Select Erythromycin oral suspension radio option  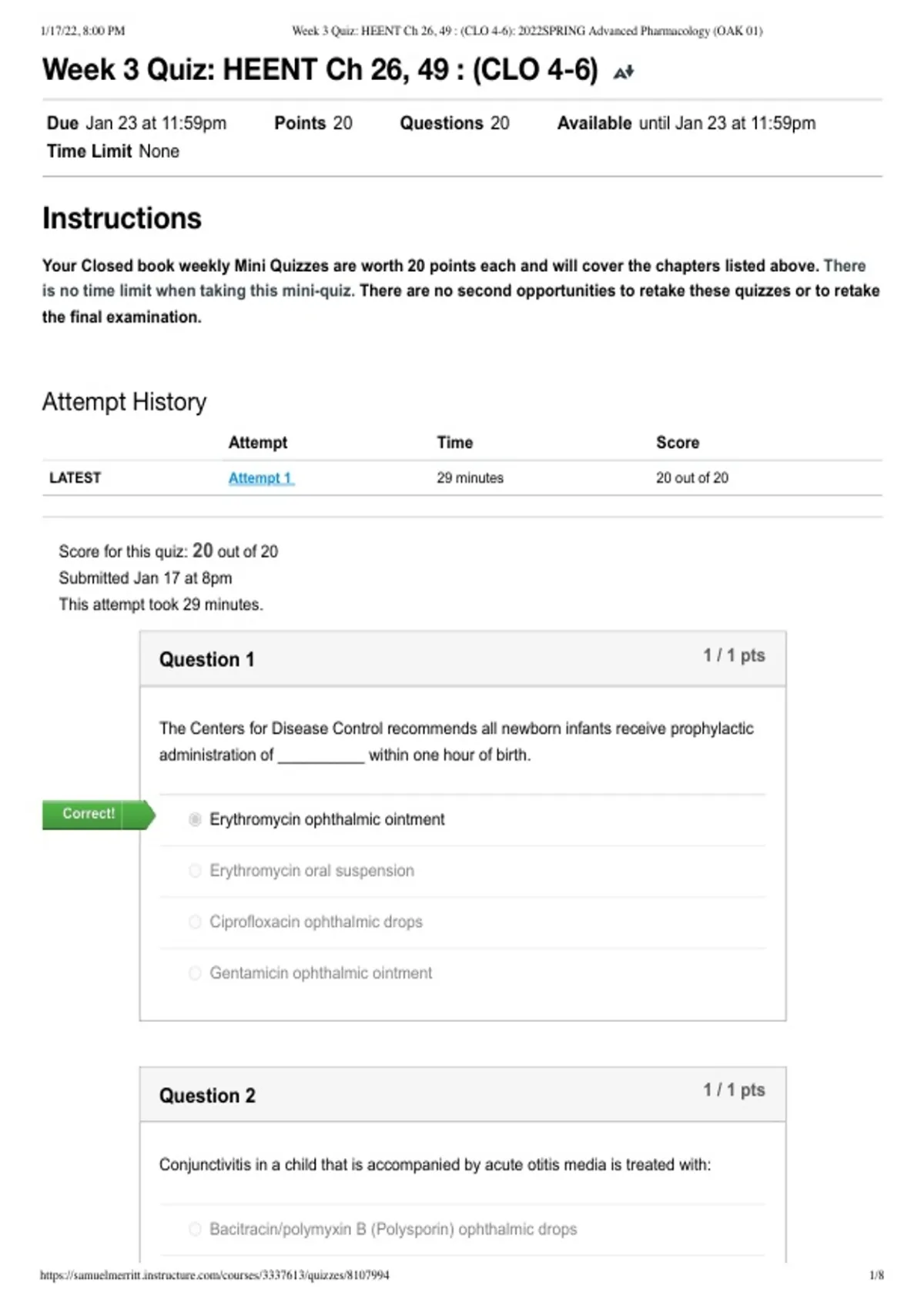[196, 871]
